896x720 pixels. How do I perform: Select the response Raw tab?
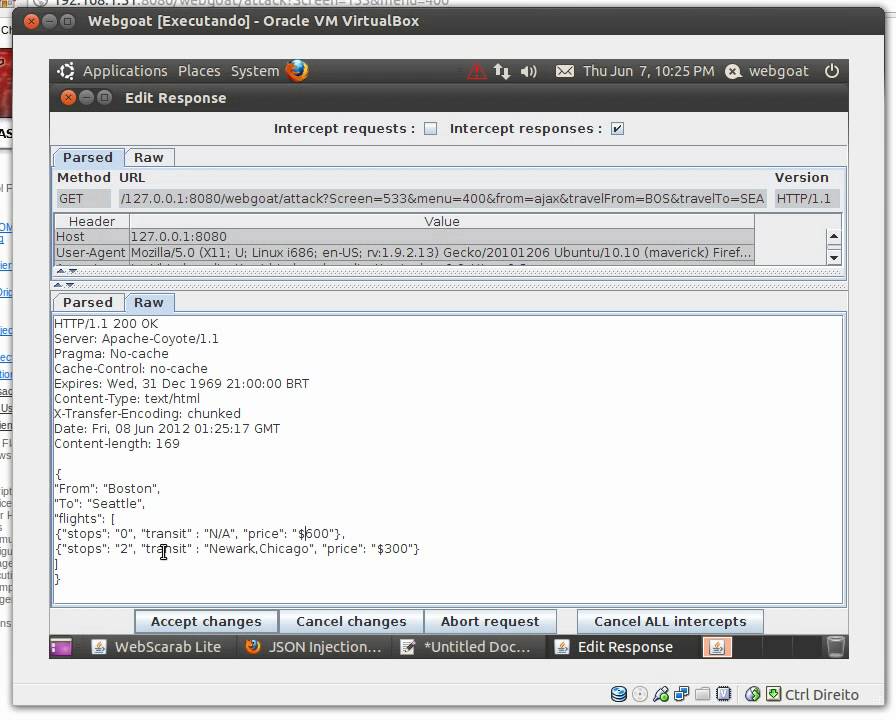[149, 303]
